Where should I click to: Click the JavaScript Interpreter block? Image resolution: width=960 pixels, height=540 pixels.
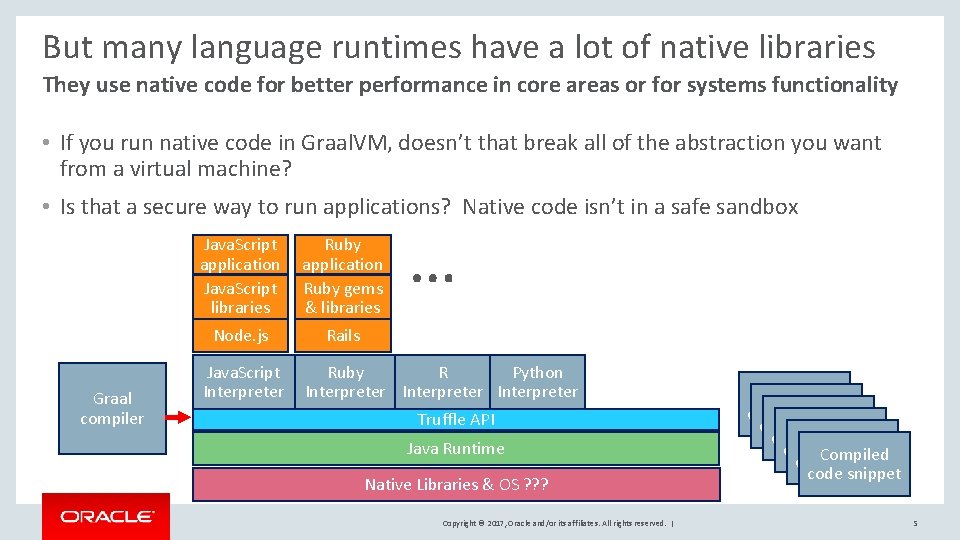click(x=243, y=381)
